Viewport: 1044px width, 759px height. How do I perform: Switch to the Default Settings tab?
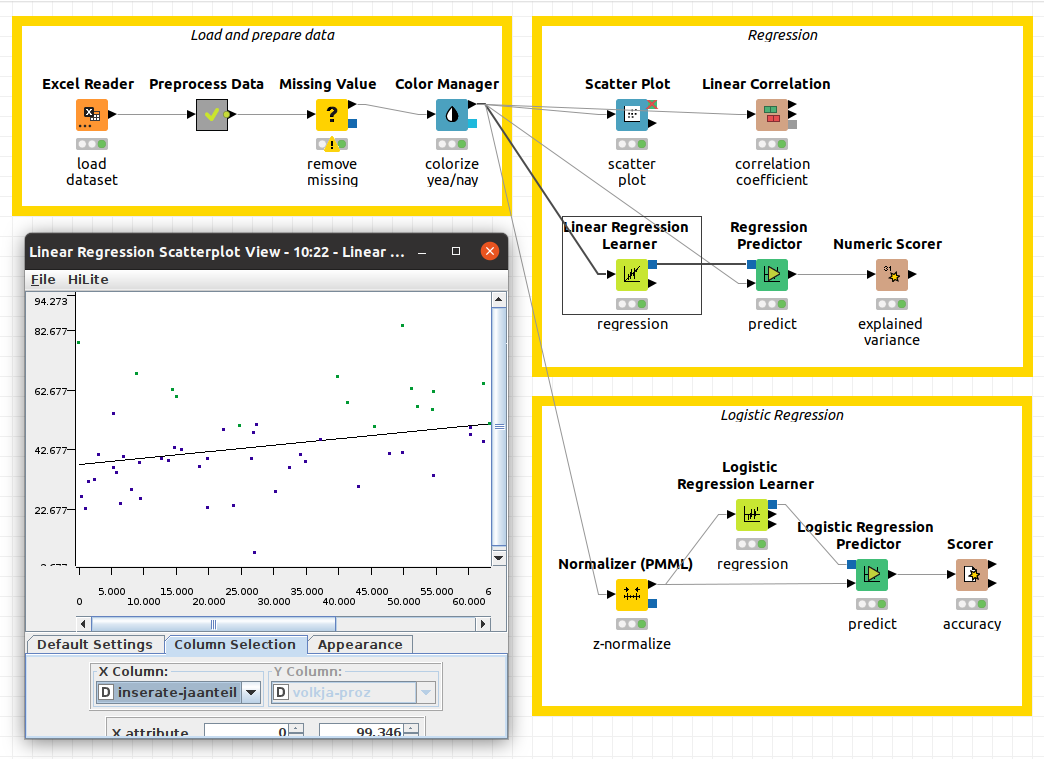click(x=95, y=645)
